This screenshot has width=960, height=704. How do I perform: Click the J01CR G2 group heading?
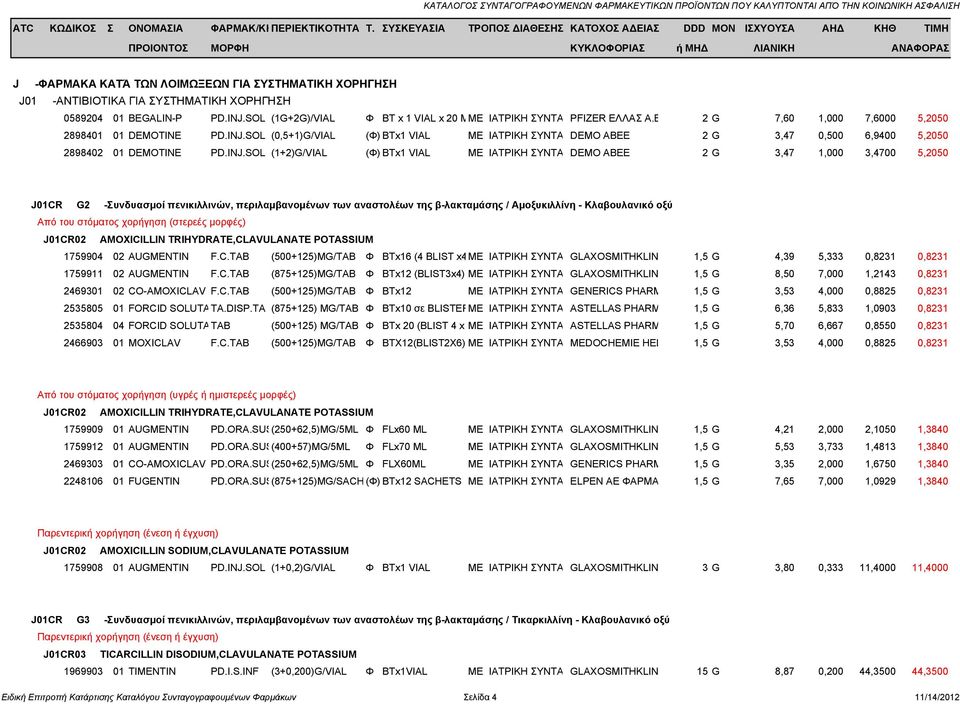pyautogui.click(x=351, y=205)
